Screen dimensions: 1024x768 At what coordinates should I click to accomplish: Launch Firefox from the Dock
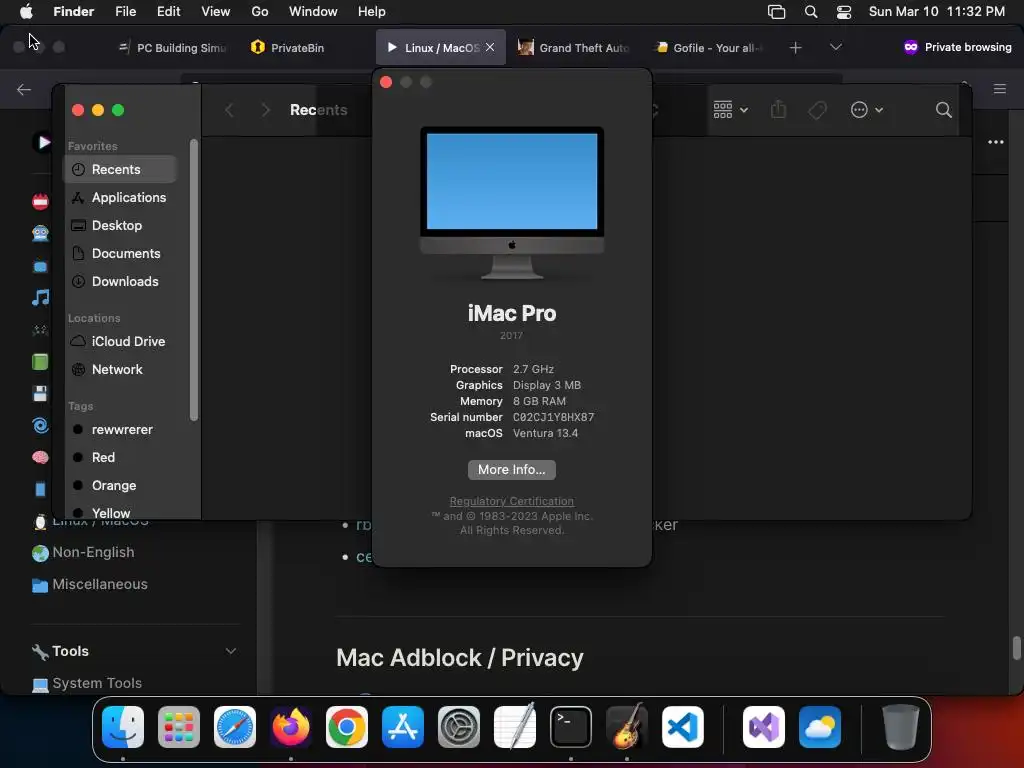click(291, 727)
